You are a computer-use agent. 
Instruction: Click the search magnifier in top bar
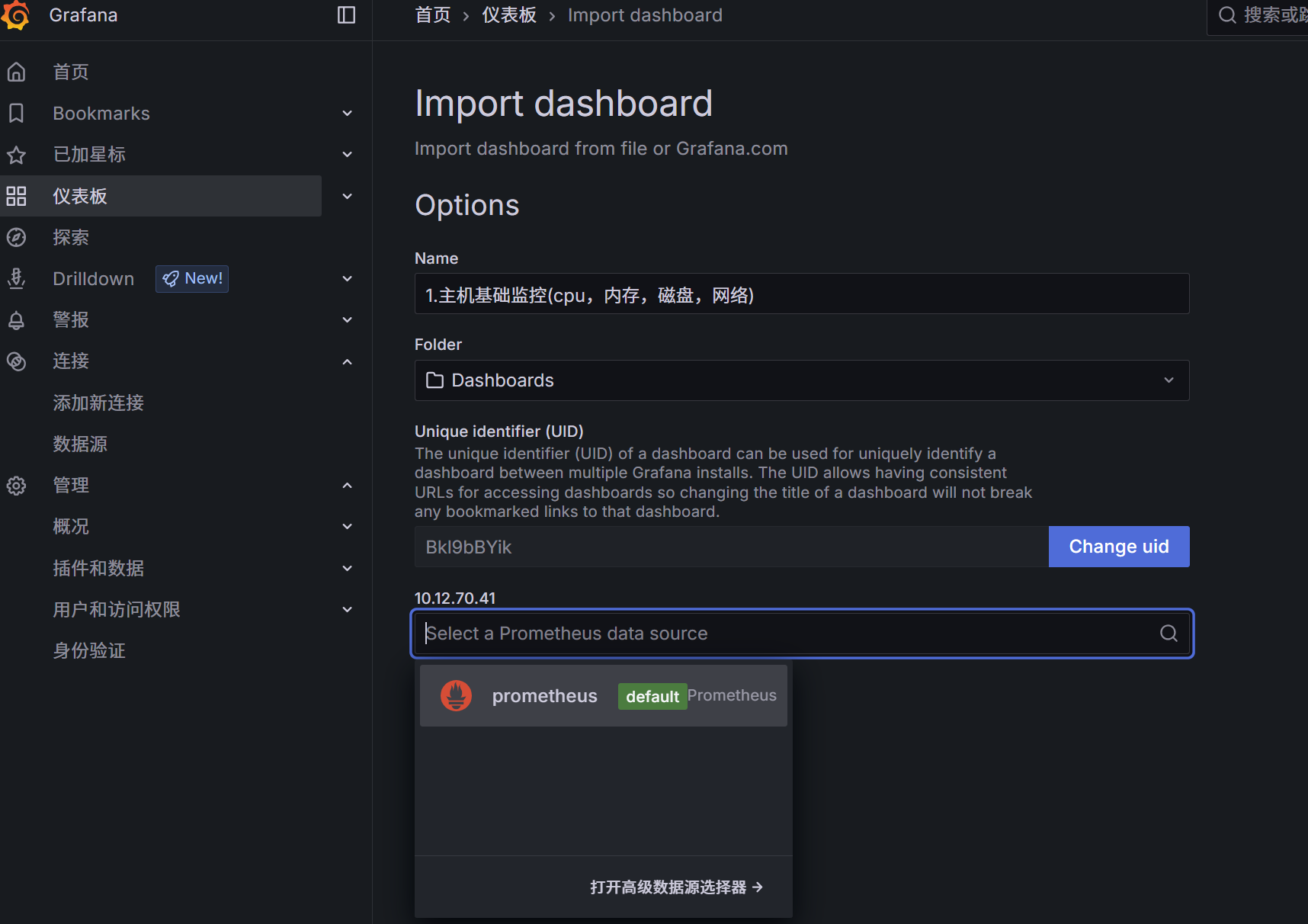[x=1227, y=15]
